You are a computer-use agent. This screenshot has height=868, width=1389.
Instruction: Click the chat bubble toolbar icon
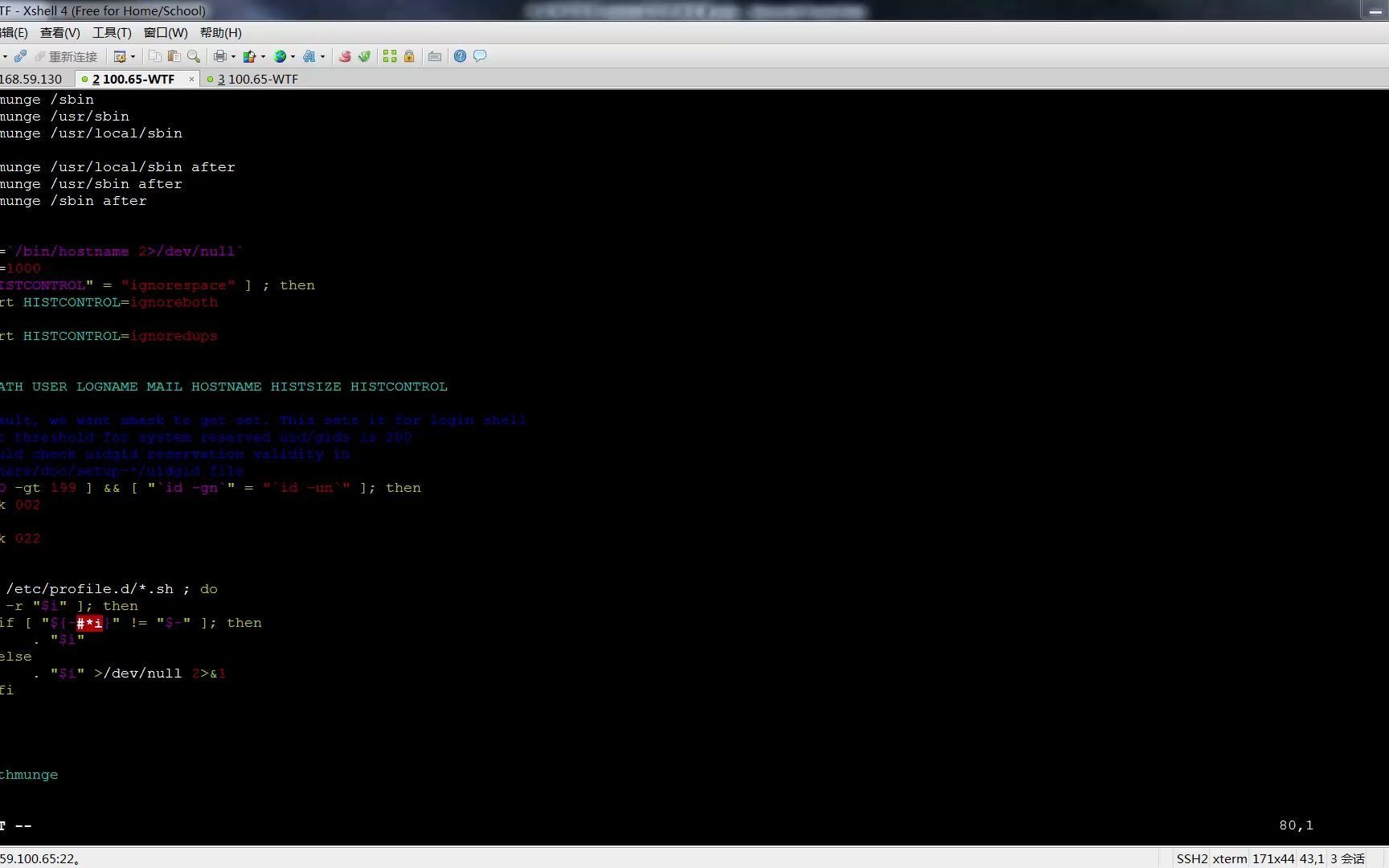click(x=479, y=56)
